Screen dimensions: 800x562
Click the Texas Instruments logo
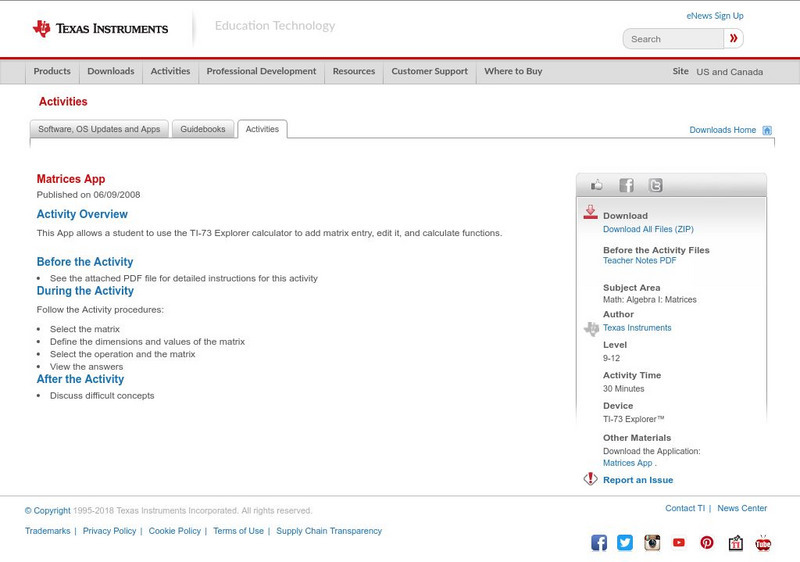(100, 29)
